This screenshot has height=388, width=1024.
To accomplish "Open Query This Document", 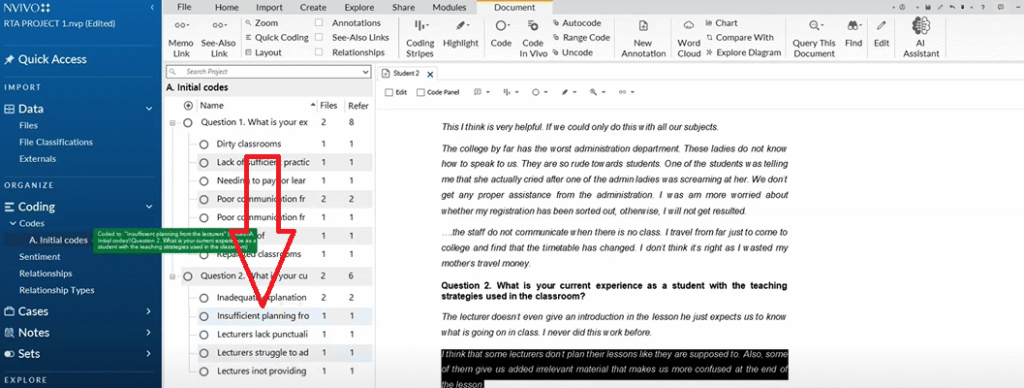I will pyautogui.click(x=814, y=38).
